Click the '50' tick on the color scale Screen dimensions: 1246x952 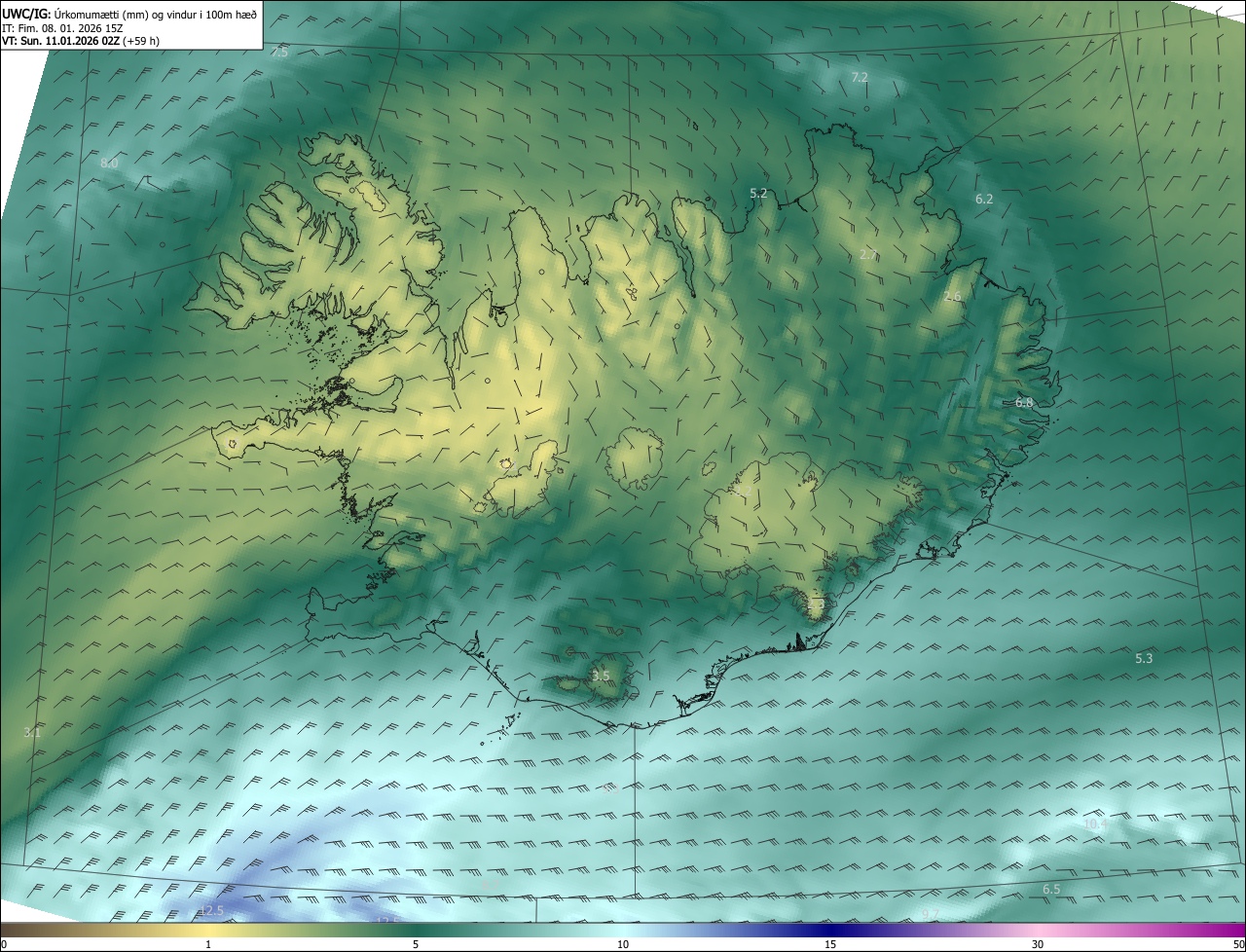(1238, 944)
